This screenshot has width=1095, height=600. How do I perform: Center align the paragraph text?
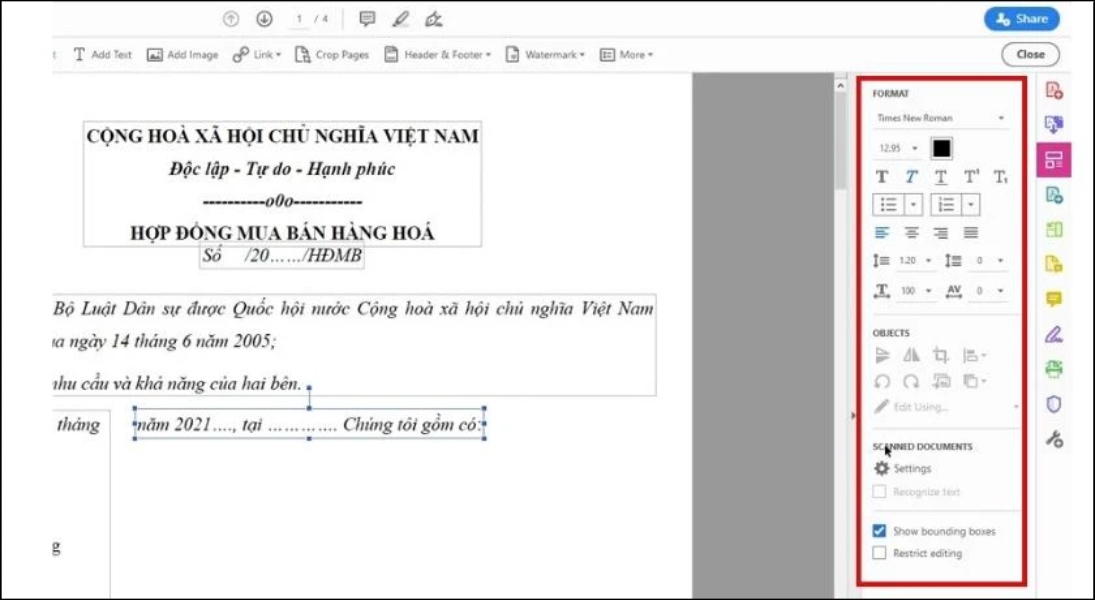click(x=911, y=230)
